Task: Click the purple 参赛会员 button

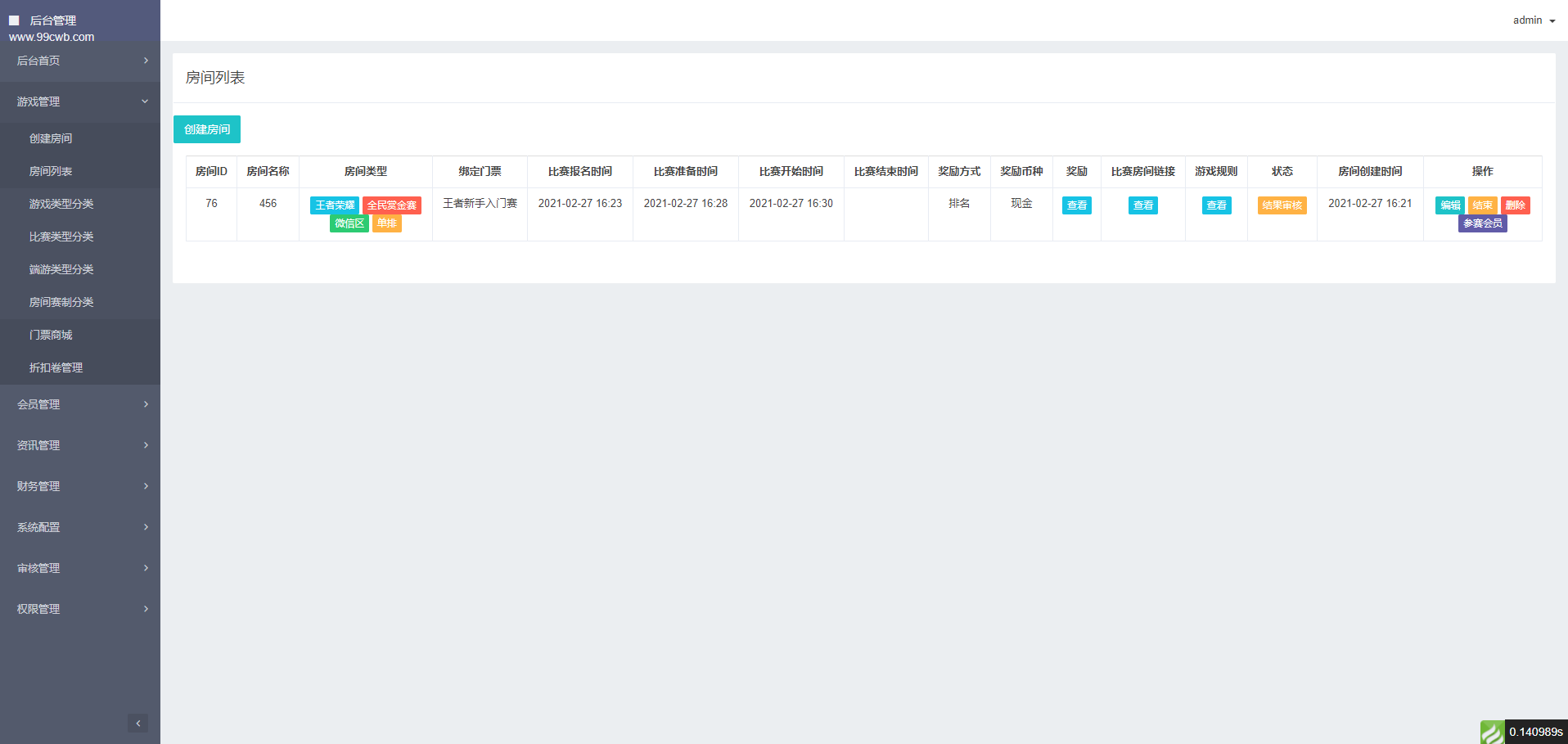Action: pos(1483,223)
